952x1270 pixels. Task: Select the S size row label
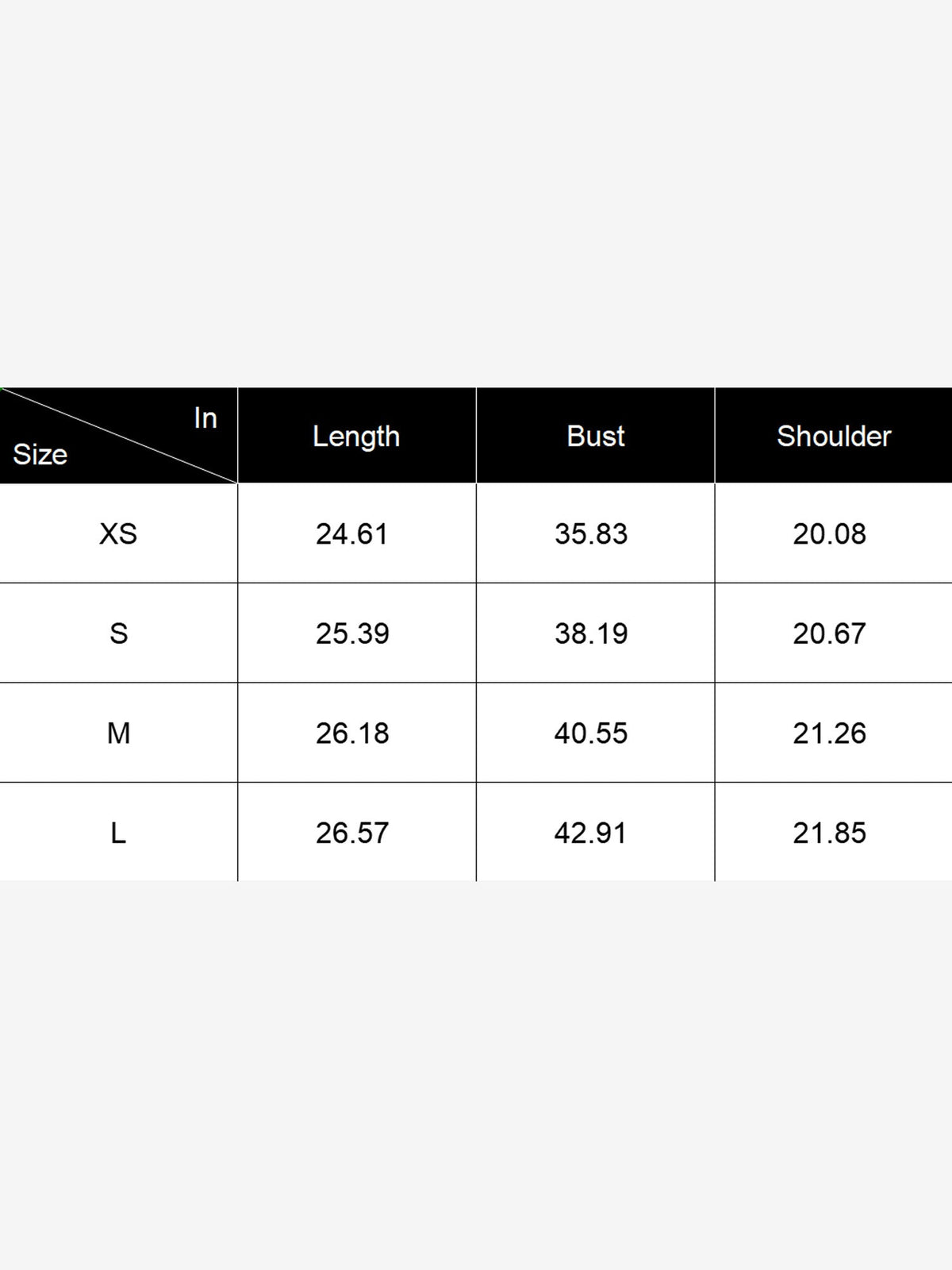(118, 633)
